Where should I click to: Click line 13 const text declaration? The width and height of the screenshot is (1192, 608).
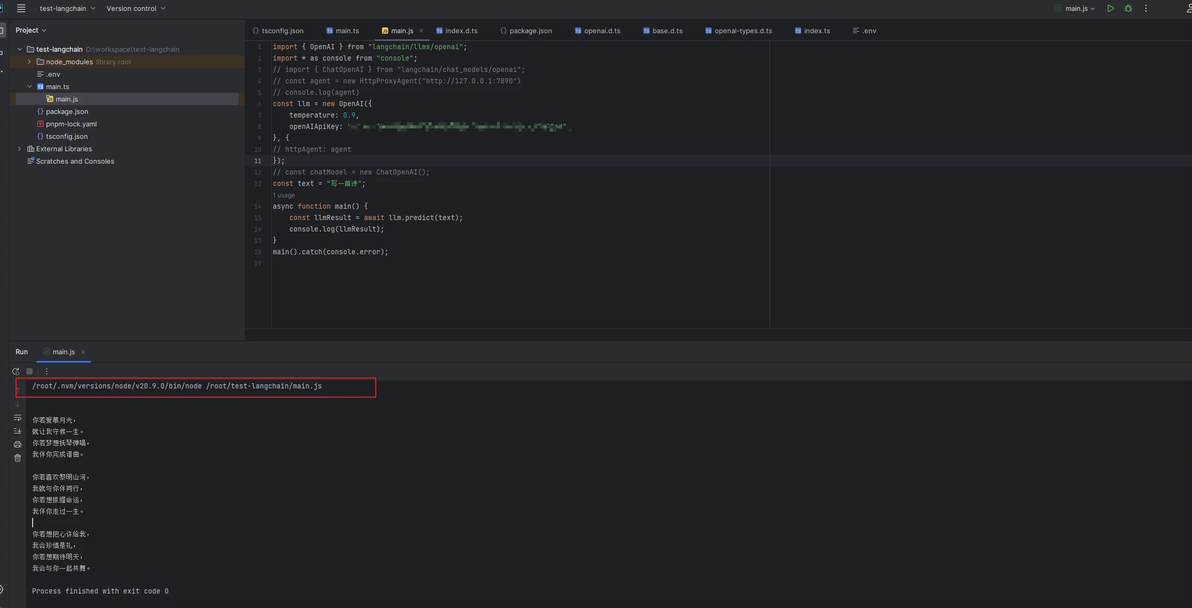click(319, 183)
